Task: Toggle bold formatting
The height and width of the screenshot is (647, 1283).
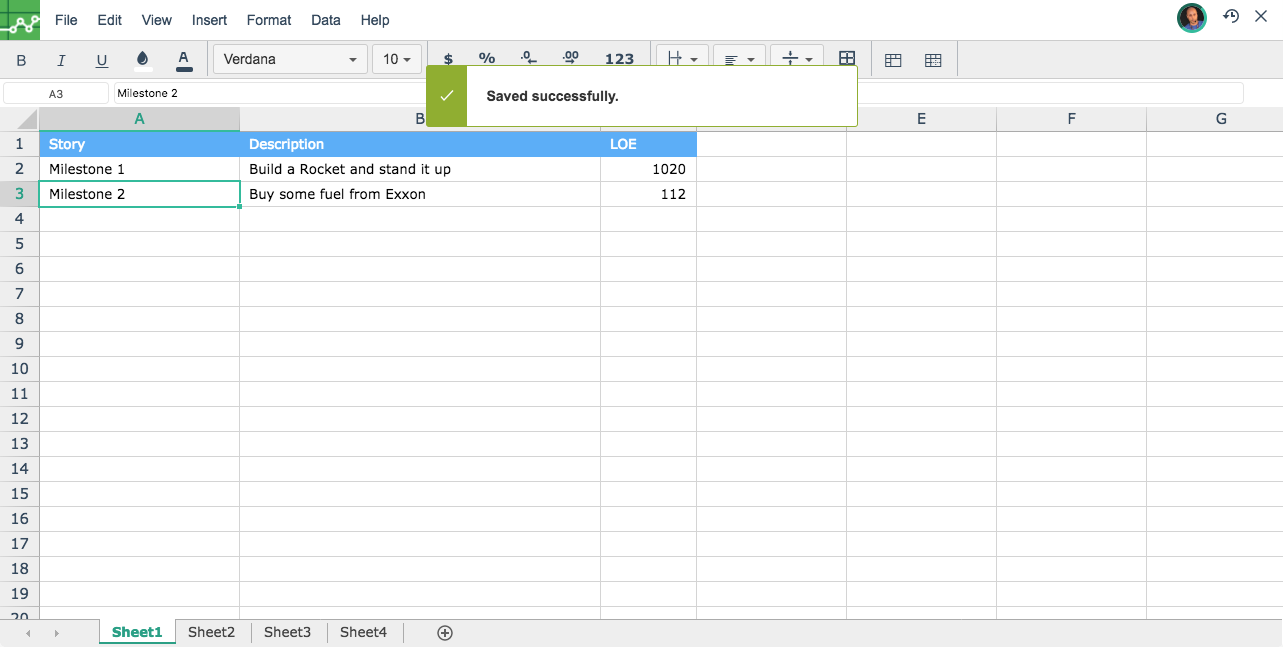Action: tap(21, 60)
